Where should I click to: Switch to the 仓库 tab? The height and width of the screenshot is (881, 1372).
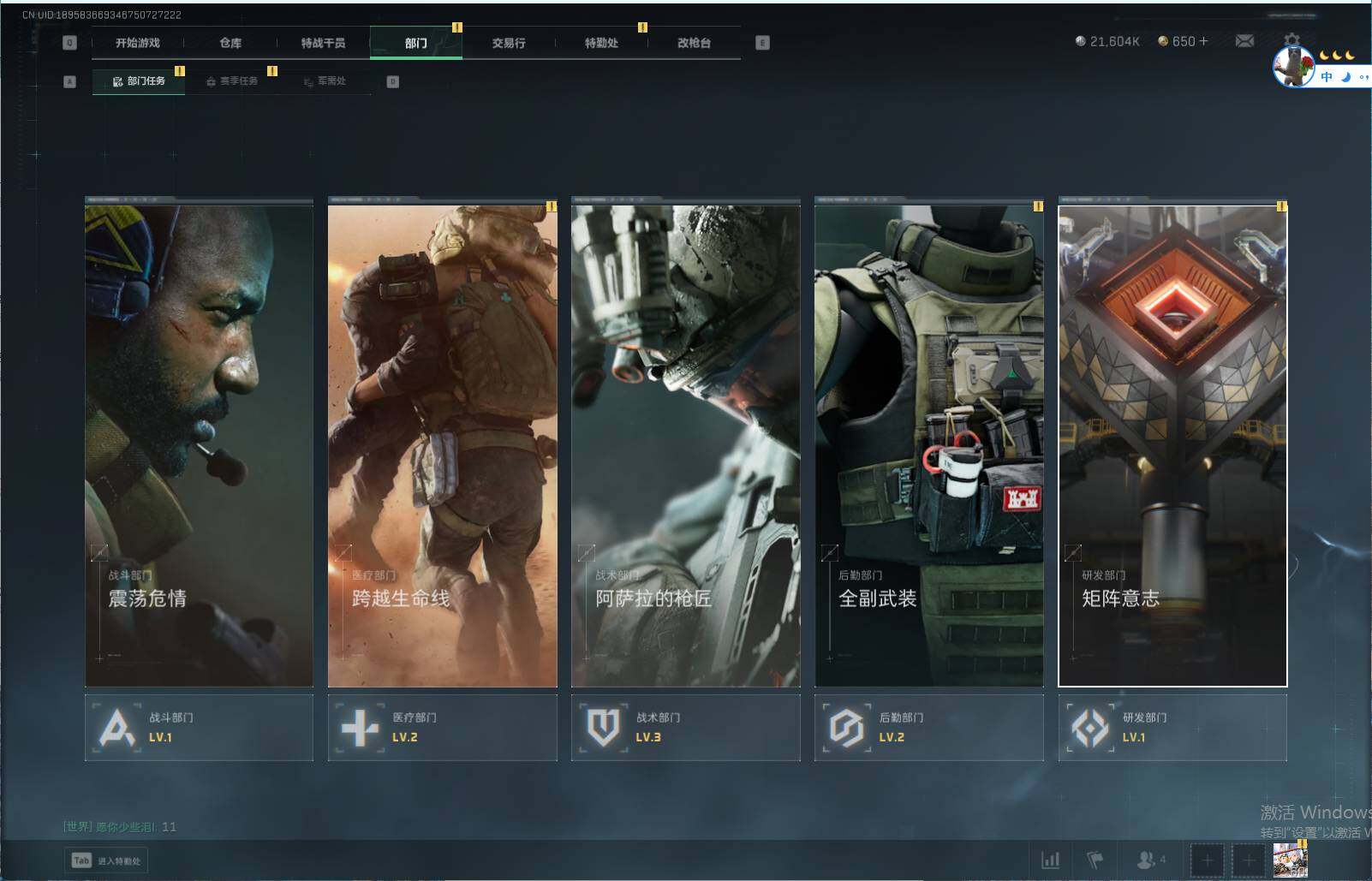pyautogui.click(x=230, y=43)
